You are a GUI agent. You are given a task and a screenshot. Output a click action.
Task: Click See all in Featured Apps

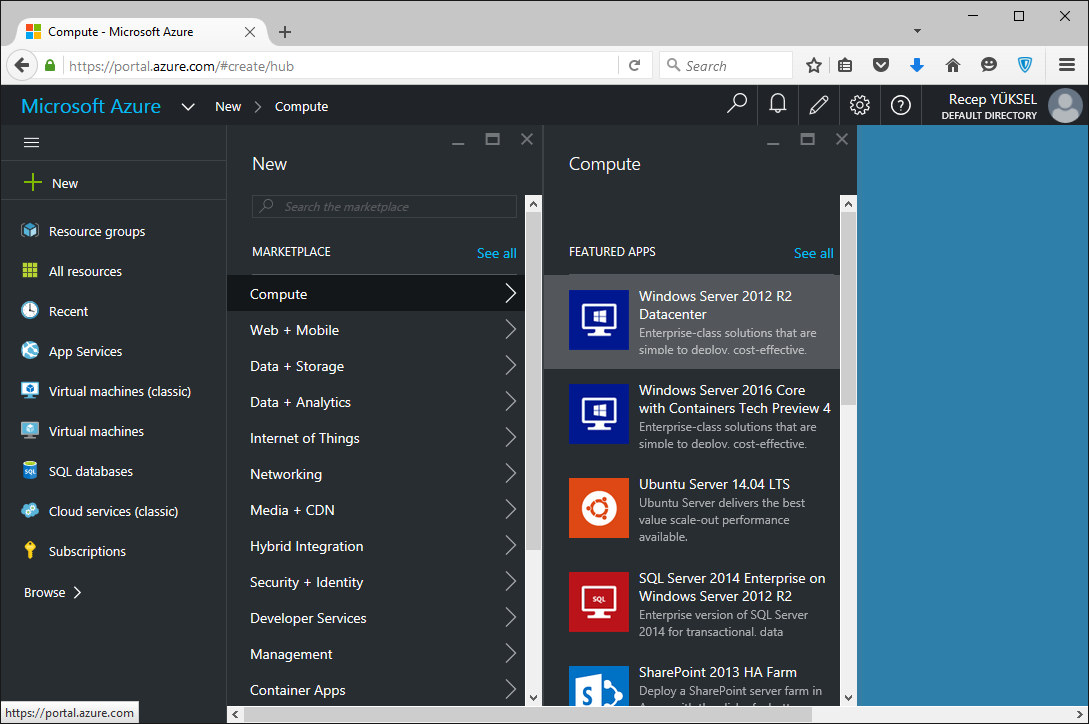813,254
